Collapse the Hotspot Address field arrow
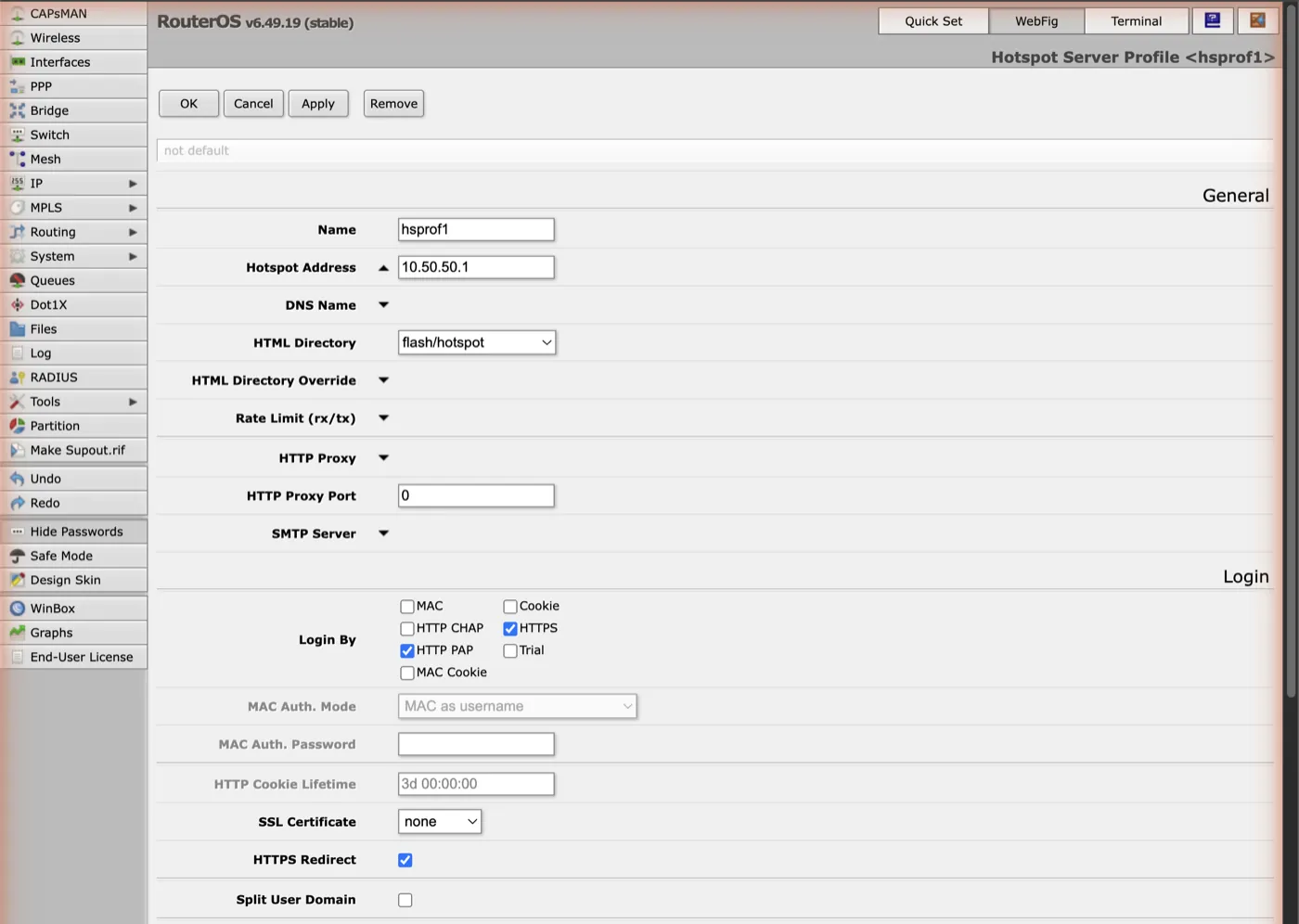1299x924 pixels. (x=383, y=268)
